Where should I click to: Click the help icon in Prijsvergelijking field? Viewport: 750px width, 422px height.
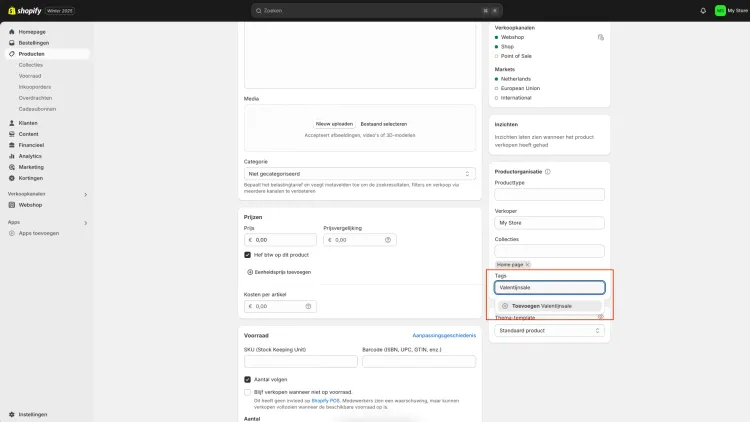pos(388,240)
